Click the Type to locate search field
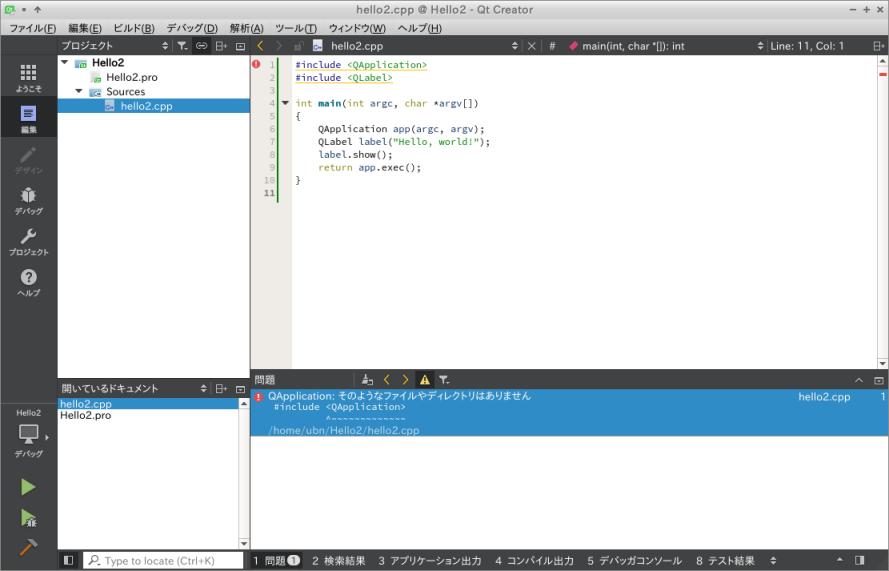Image resolution: width=889 pixels, height=571 pixels. [x=163, y=560]
